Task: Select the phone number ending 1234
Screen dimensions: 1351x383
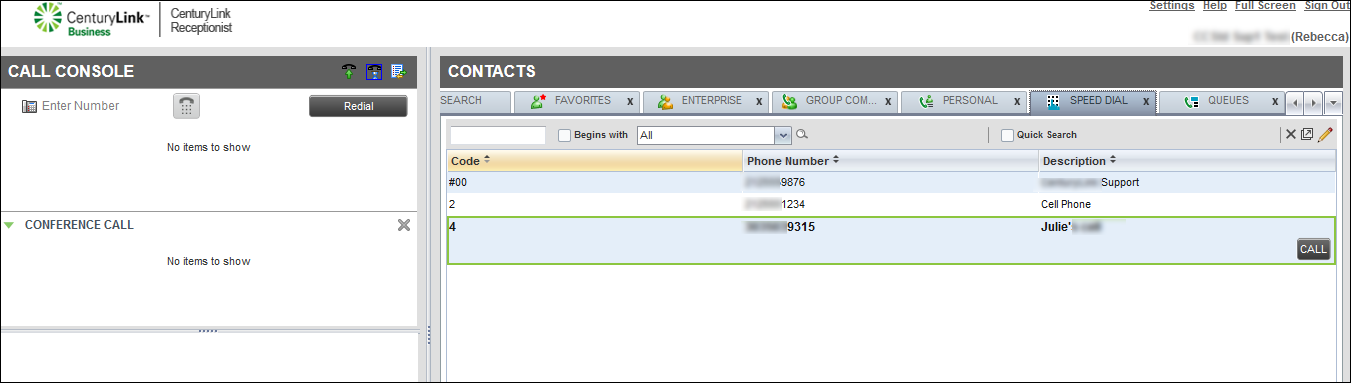Action: [x=776, y=204]
